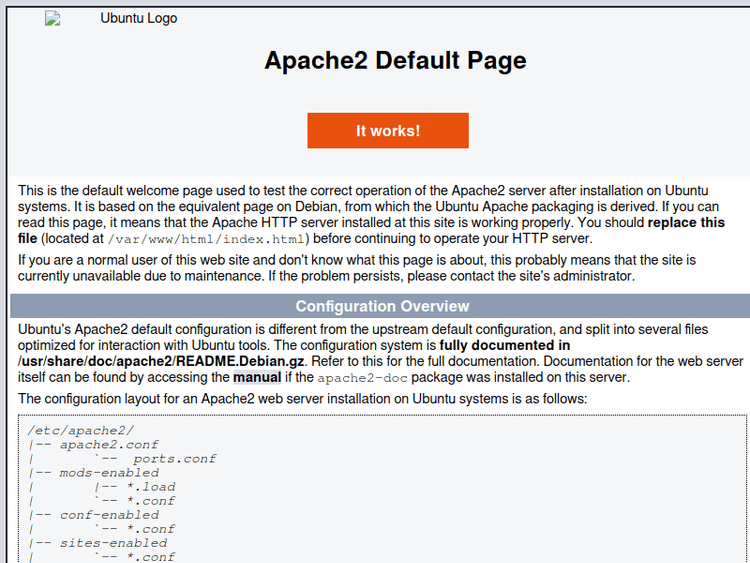This screenshot has height=563, width=750.
Task: Select the apache2.conf entry in layout
Action: (x=108, y=445)
